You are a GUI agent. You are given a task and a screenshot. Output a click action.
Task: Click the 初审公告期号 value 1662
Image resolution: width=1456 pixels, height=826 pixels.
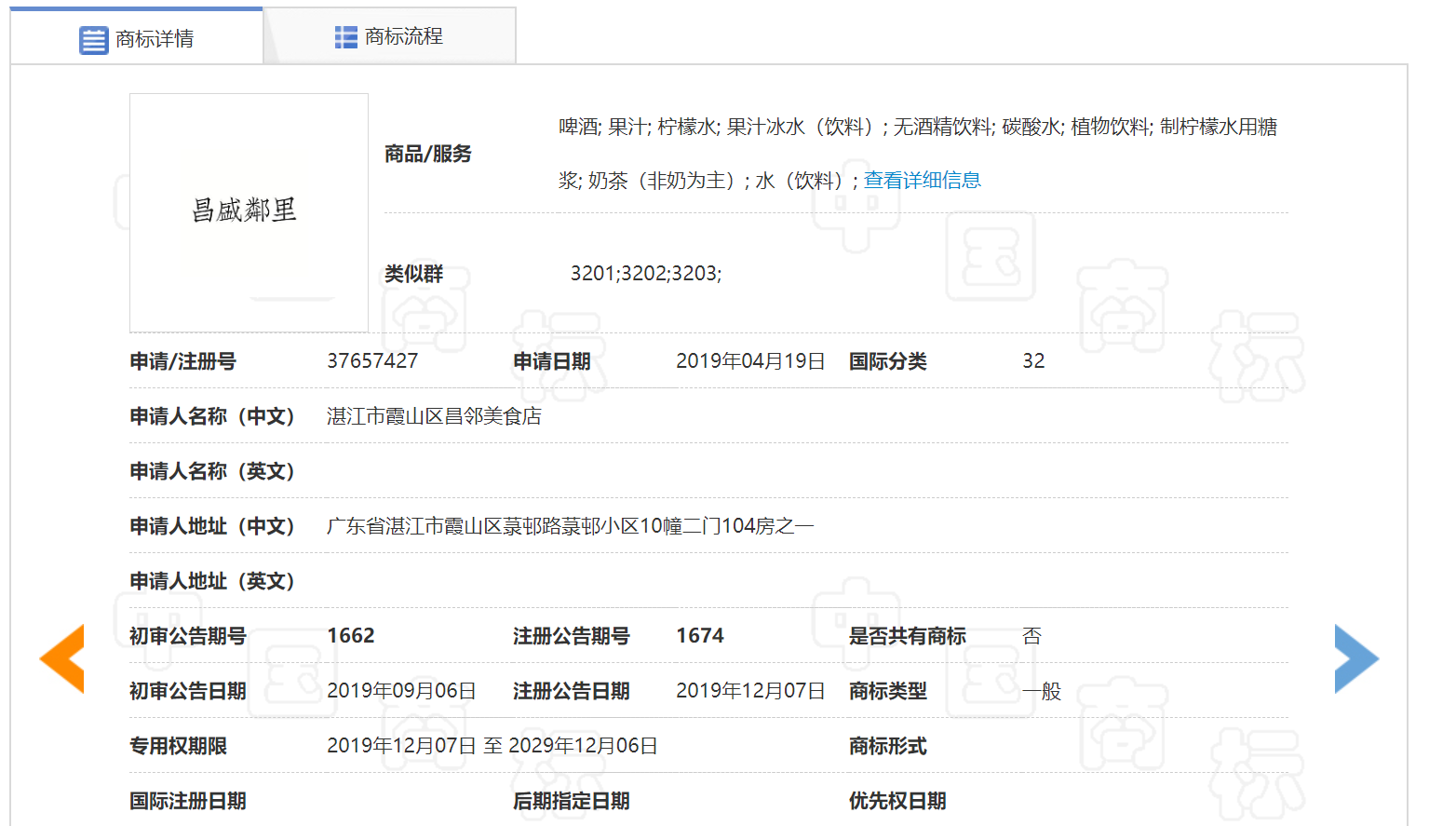[350, 635]
